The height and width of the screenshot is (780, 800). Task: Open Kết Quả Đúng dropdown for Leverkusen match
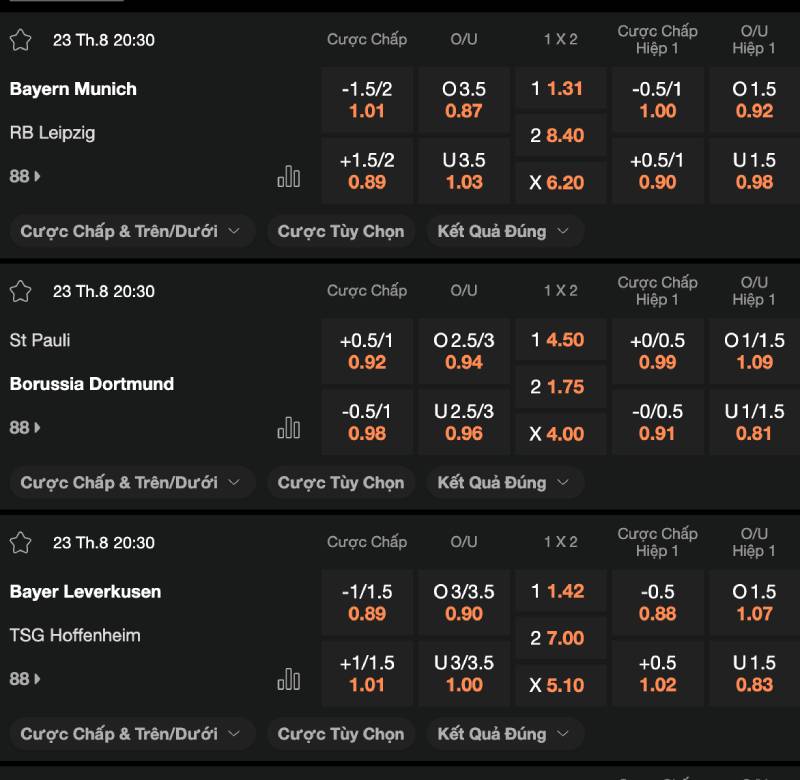coord(504,733)
